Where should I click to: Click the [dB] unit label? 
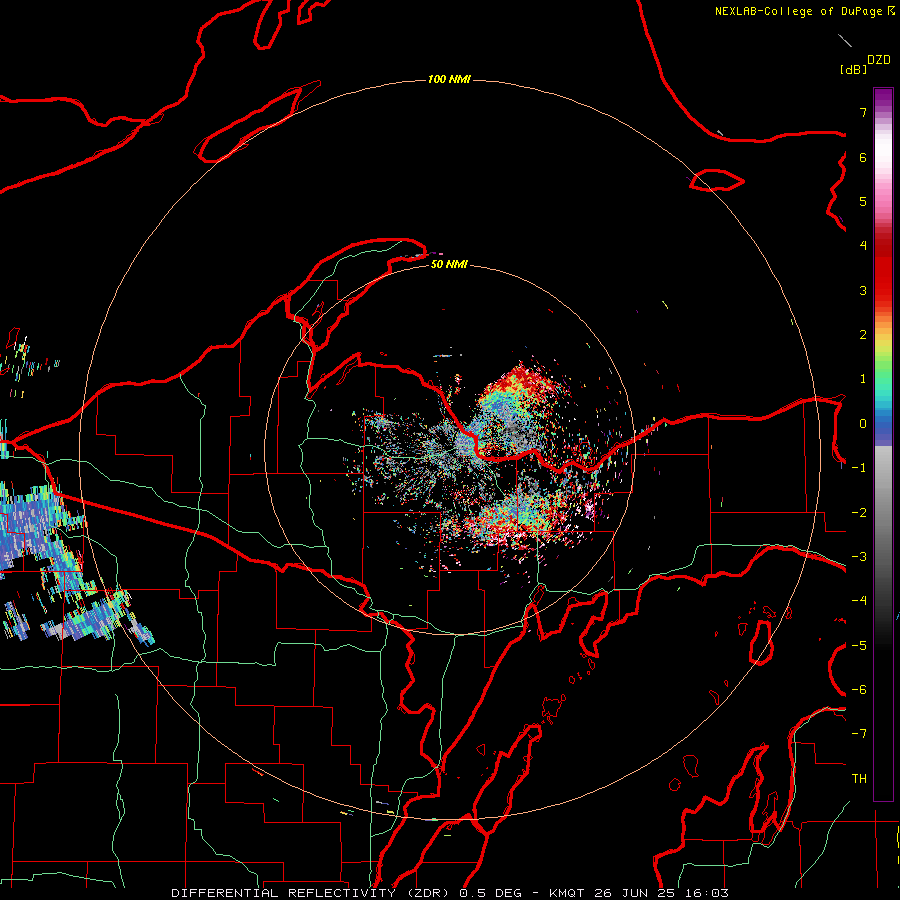(853, 69)
